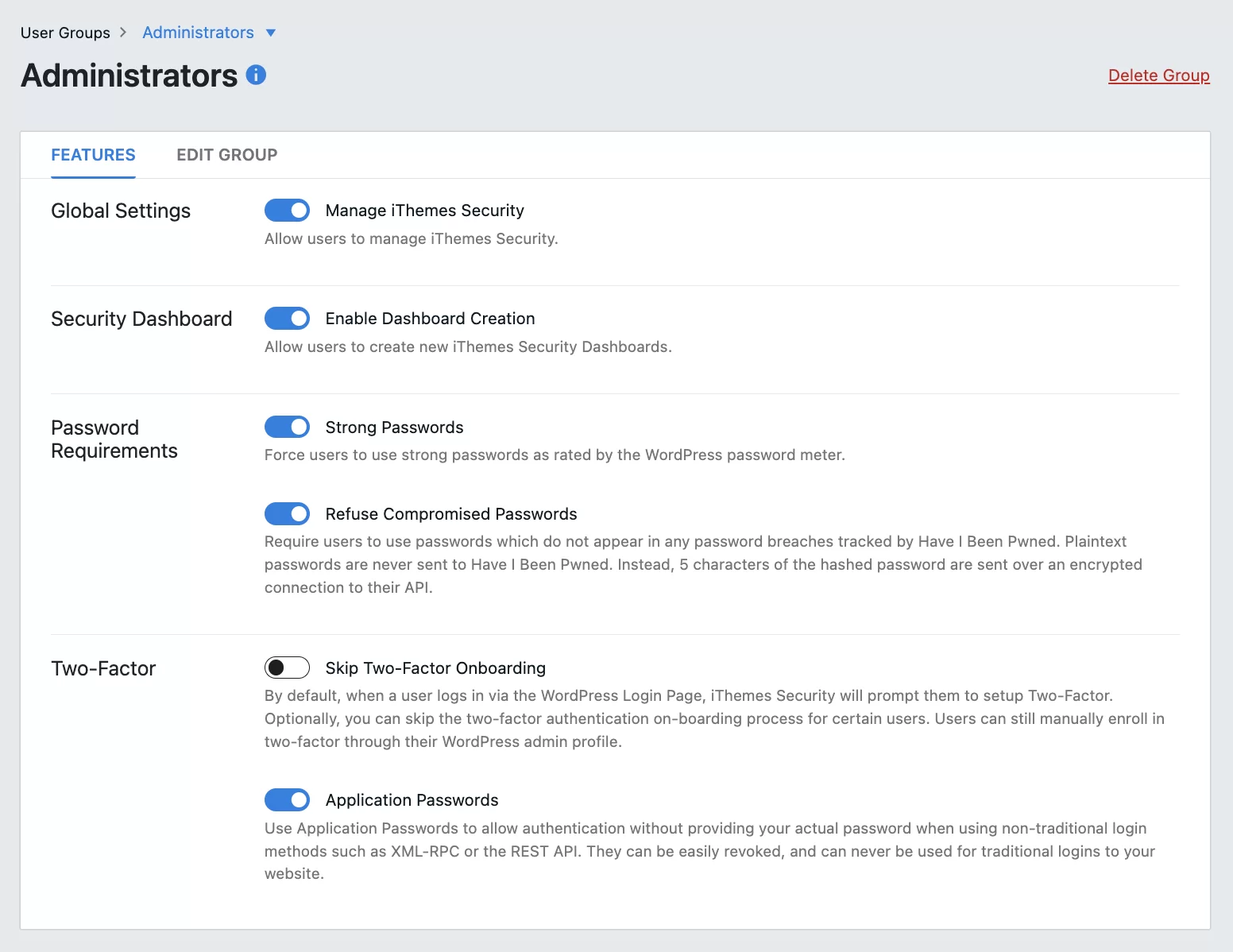Click the Two-Factor section heading

pos(103,668)
